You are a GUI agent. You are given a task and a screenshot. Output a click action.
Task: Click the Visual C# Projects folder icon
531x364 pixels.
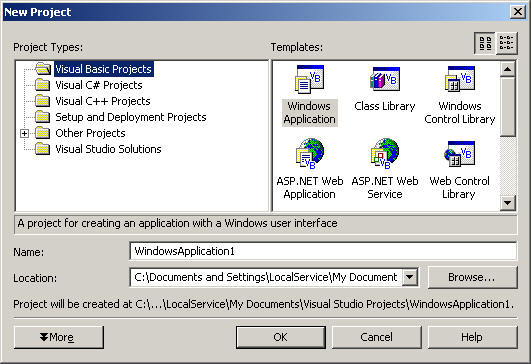(x=43, y=85)
